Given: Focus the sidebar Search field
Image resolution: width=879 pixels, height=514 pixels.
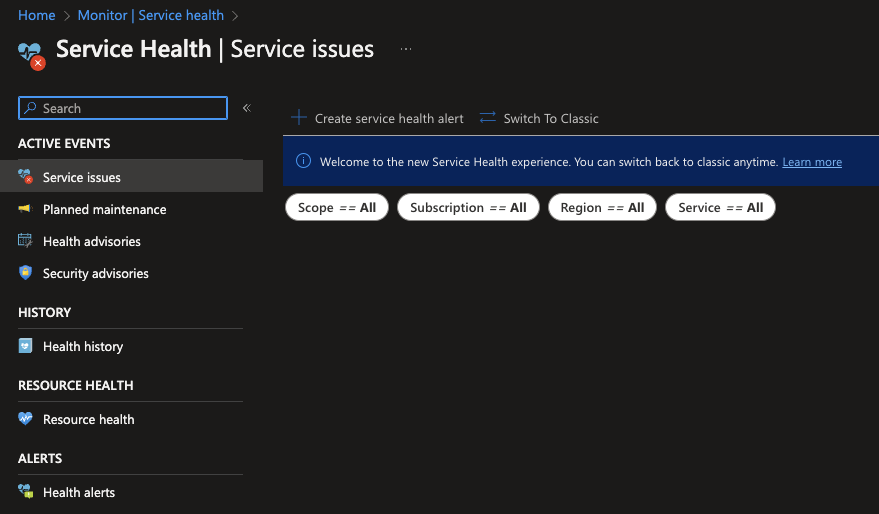Looking at the screenshot, I should [x=123, y=108].
